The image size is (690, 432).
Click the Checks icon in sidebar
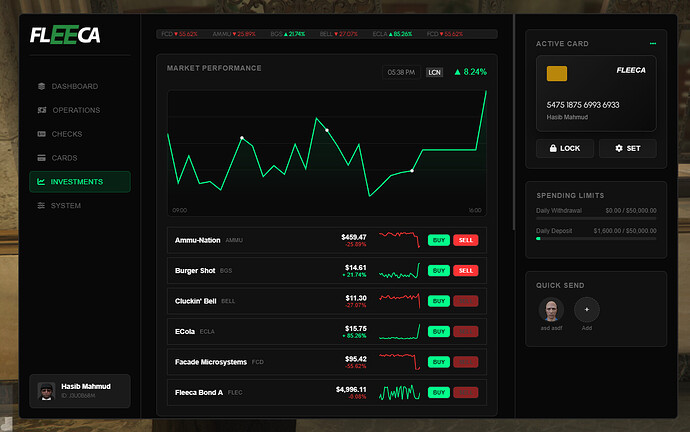[41, 134]
